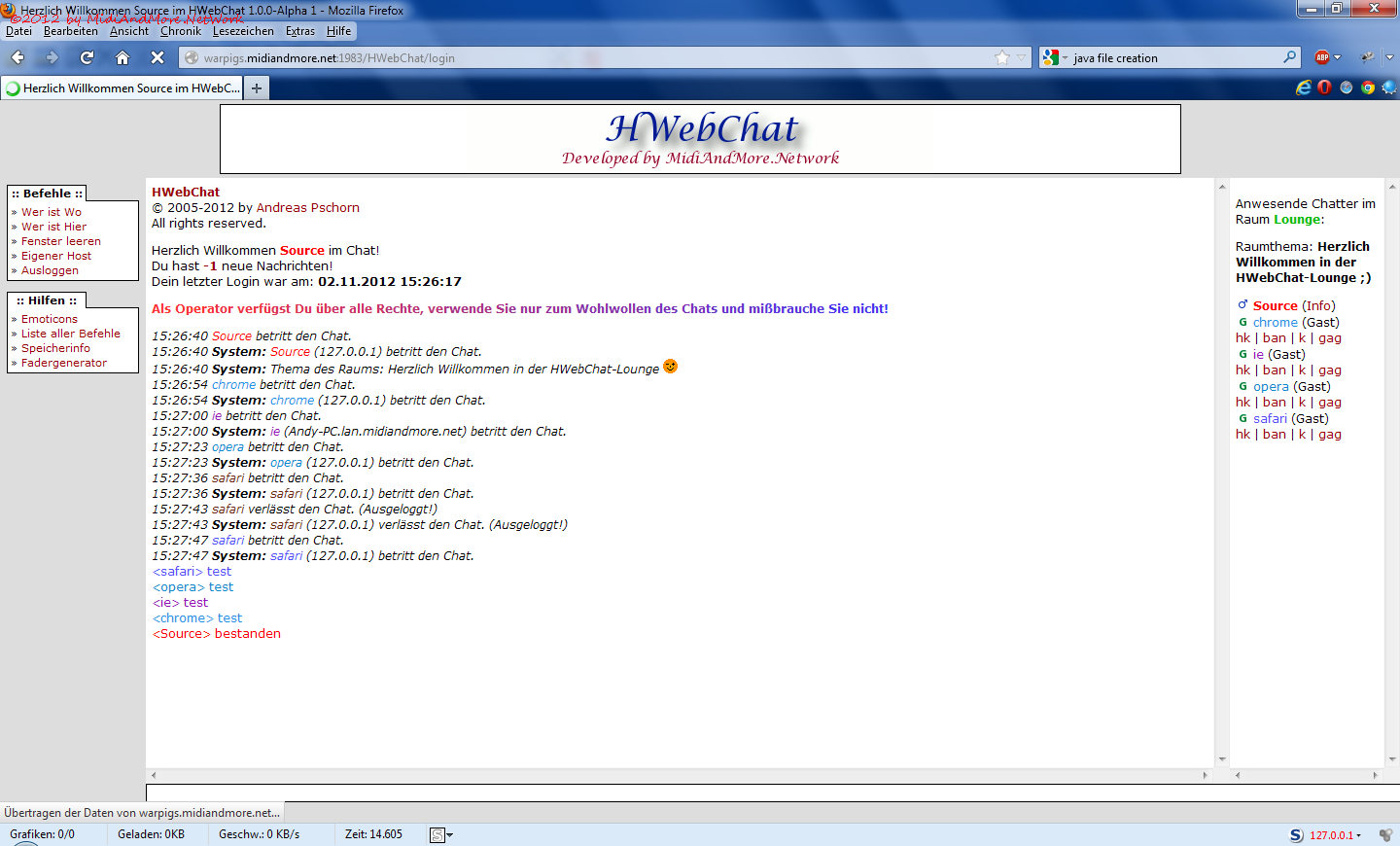Image resolution: width=1400 pixels, height=846 pixels.
Task: Go to the browser home page
Action: point(122,57)
